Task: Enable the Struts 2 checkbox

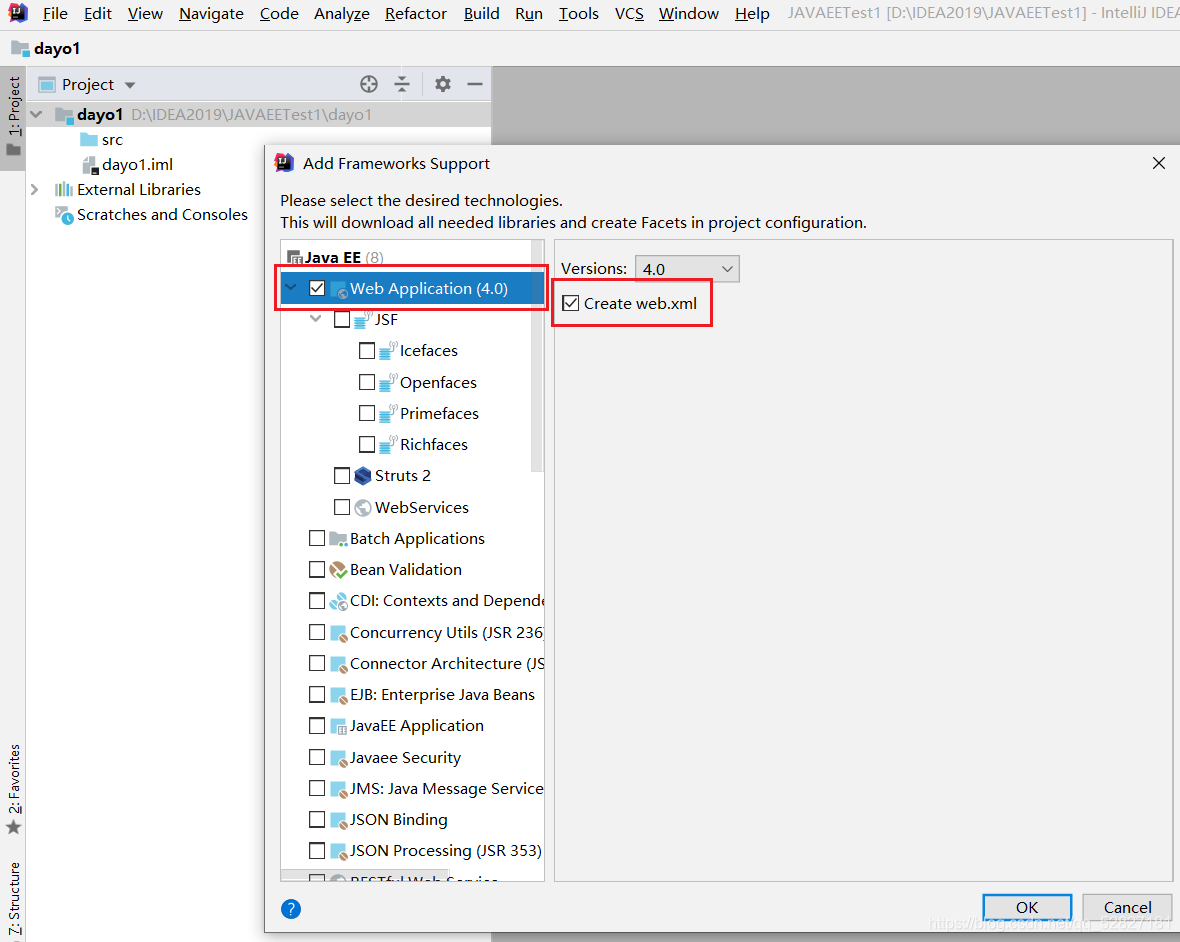Action: click(342, 476)
